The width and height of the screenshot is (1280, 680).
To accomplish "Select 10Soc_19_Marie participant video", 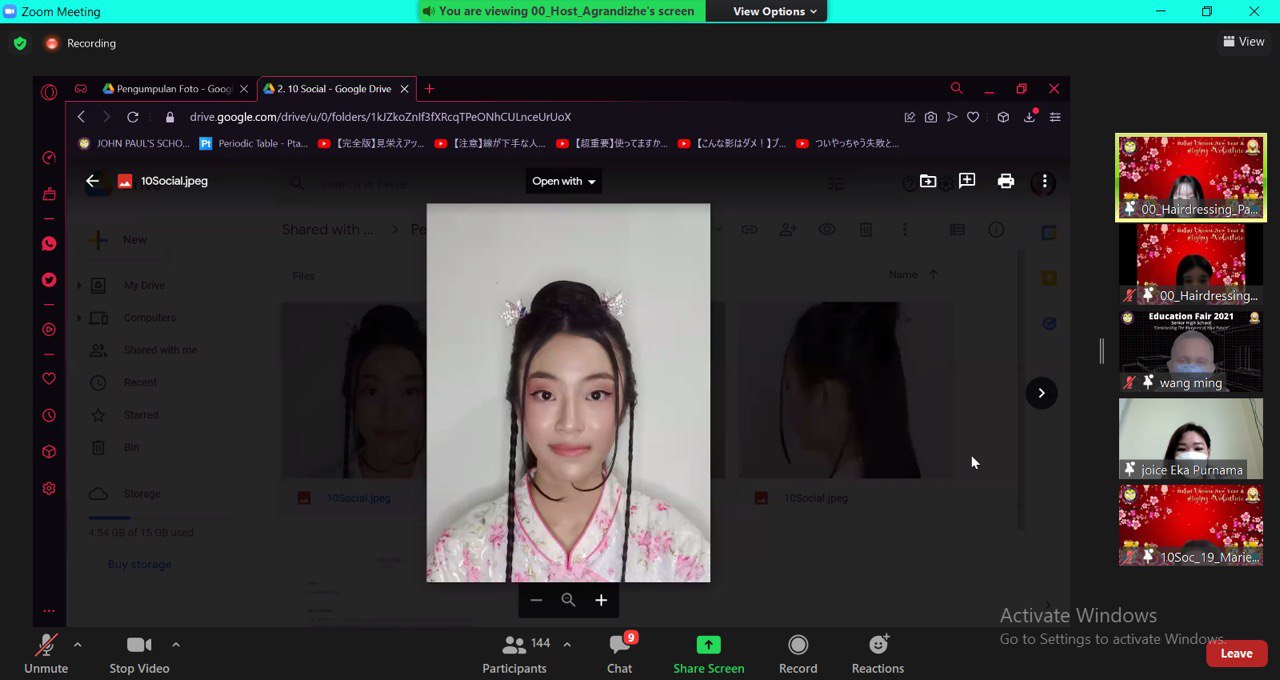I will (x=1191, y=525).
